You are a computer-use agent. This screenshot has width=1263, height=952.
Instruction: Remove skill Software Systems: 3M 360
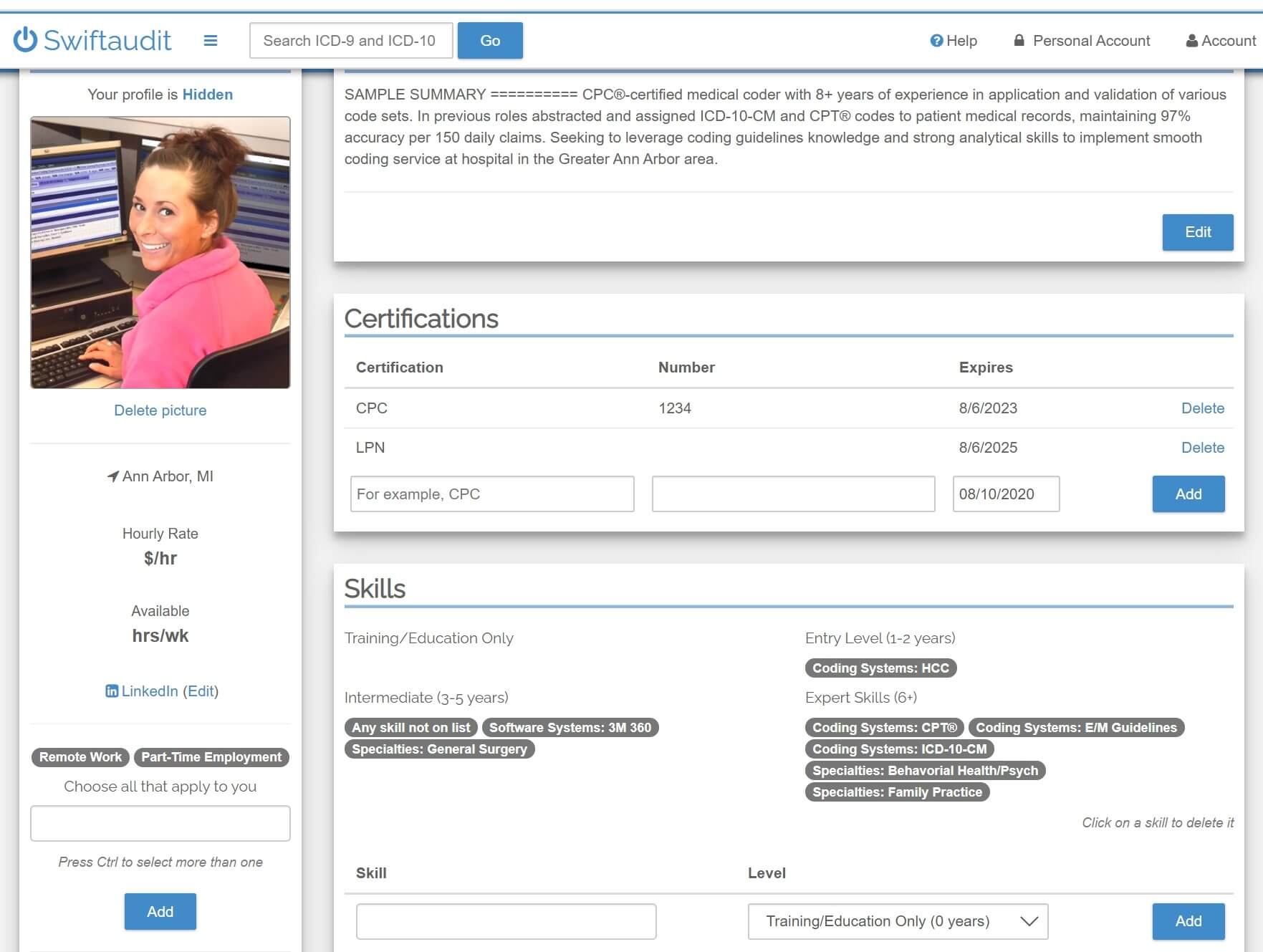[570, 728]
